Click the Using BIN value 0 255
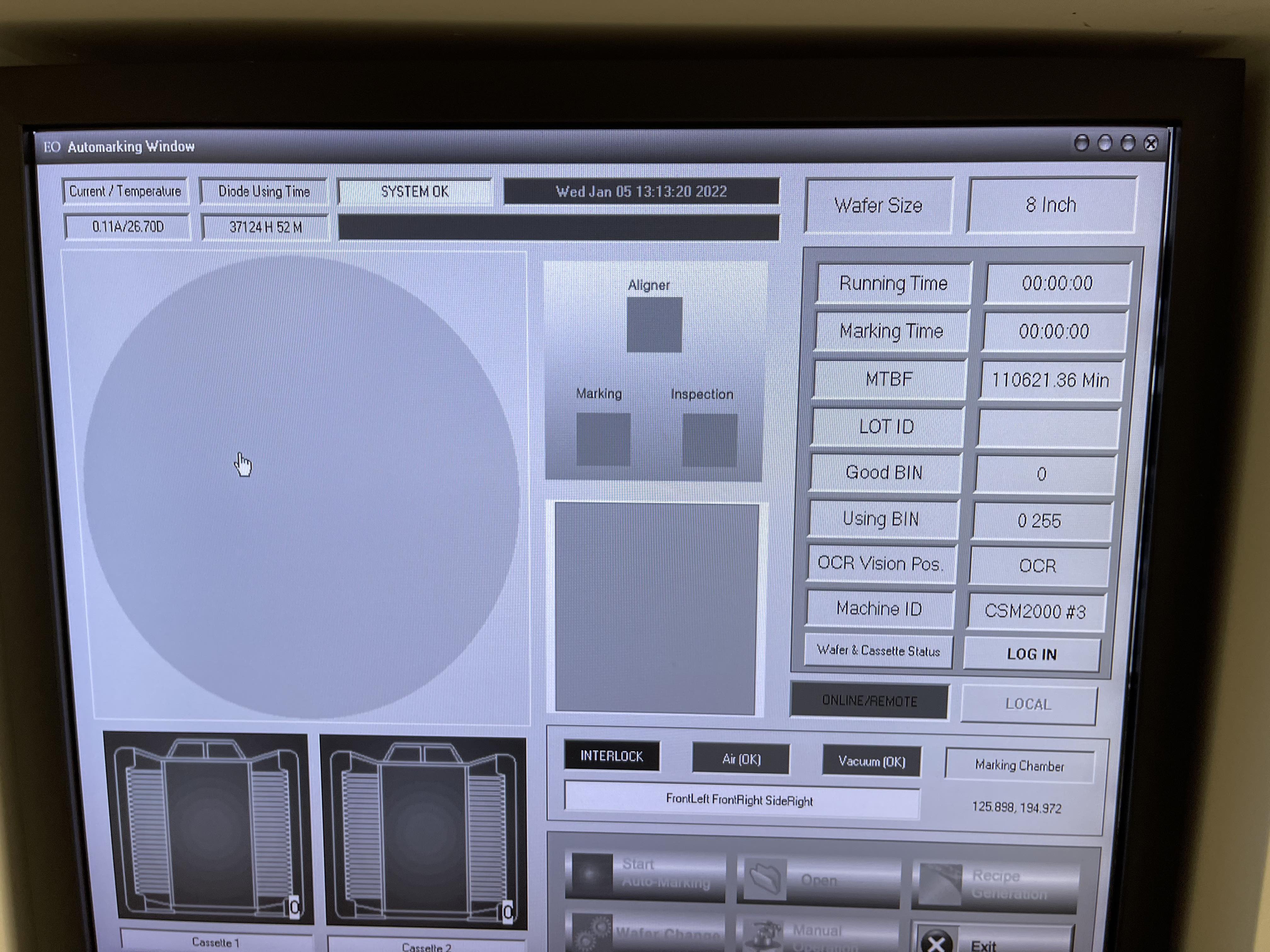This screenshot has height=952, width=1270. (1042, 521)
